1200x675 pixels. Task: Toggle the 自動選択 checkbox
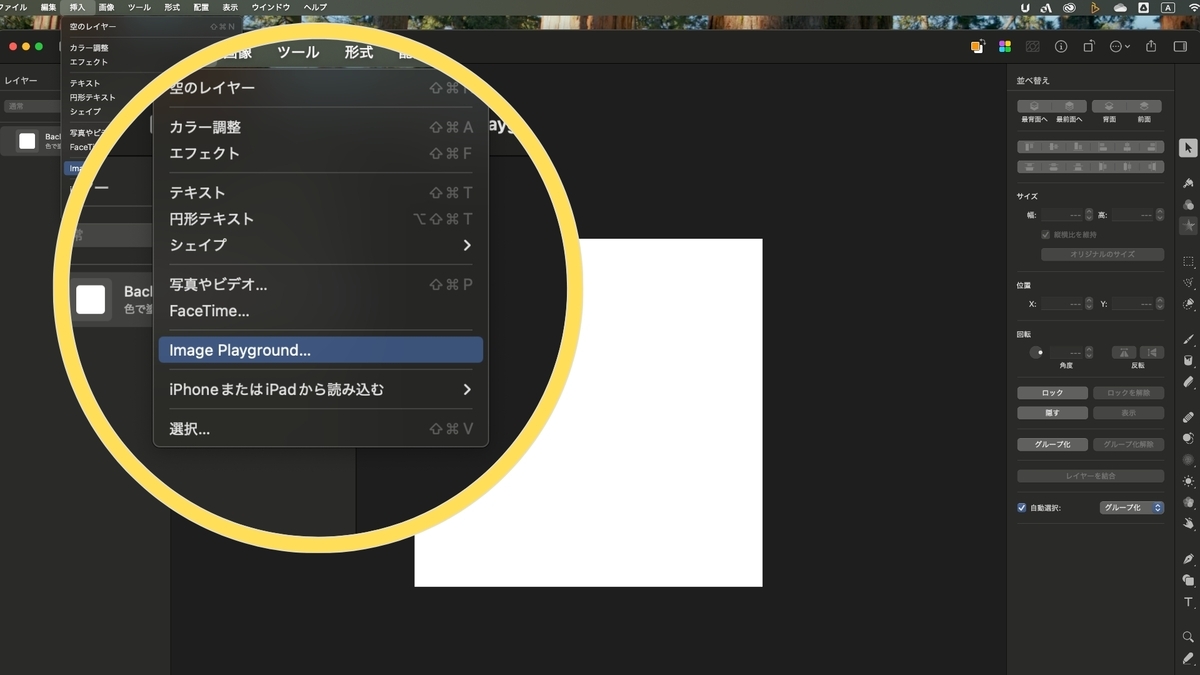point(1022,508)
